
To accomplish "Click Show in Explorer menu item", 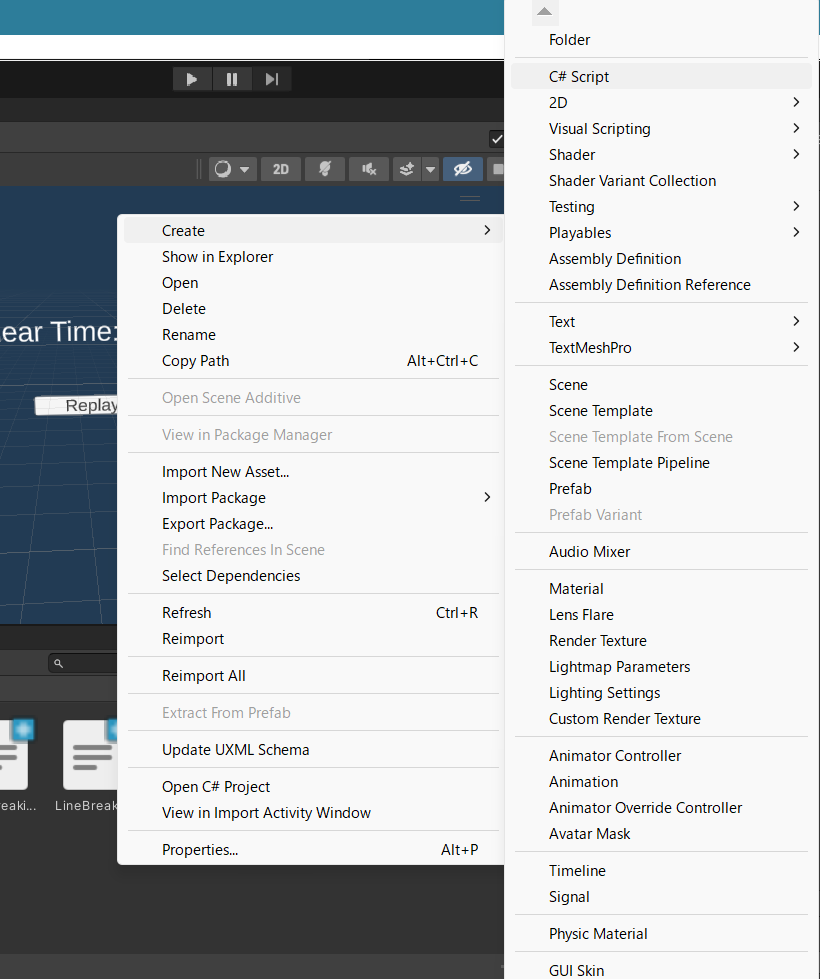I will point(217,257).
